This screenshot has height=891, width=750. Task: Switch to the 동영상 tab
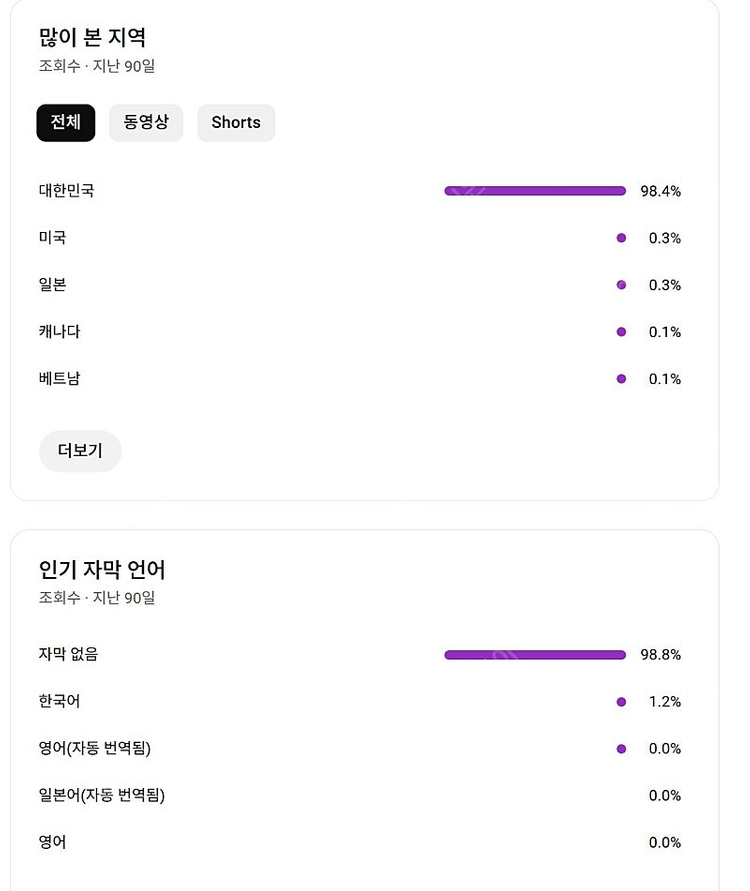pos(146,122)
